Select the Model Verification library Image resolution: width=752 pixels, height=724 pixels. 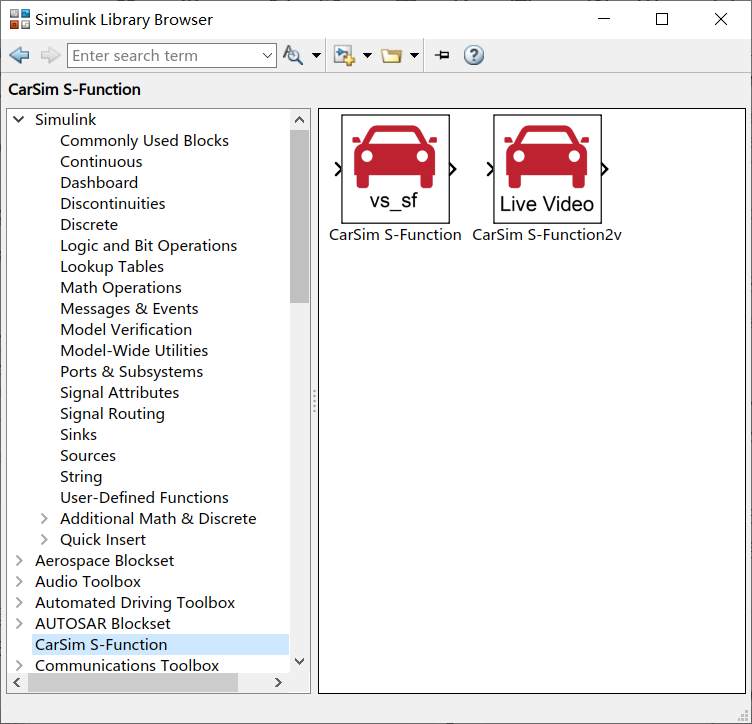[x=126, y=330]
